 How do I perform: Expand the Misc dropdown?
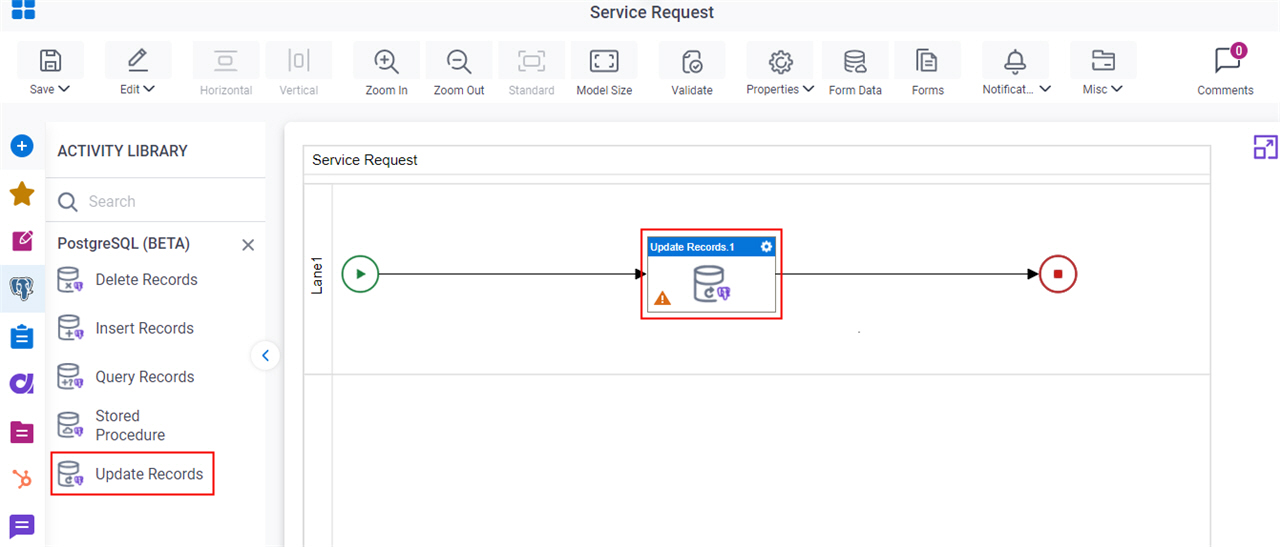tap(1103, 72)
